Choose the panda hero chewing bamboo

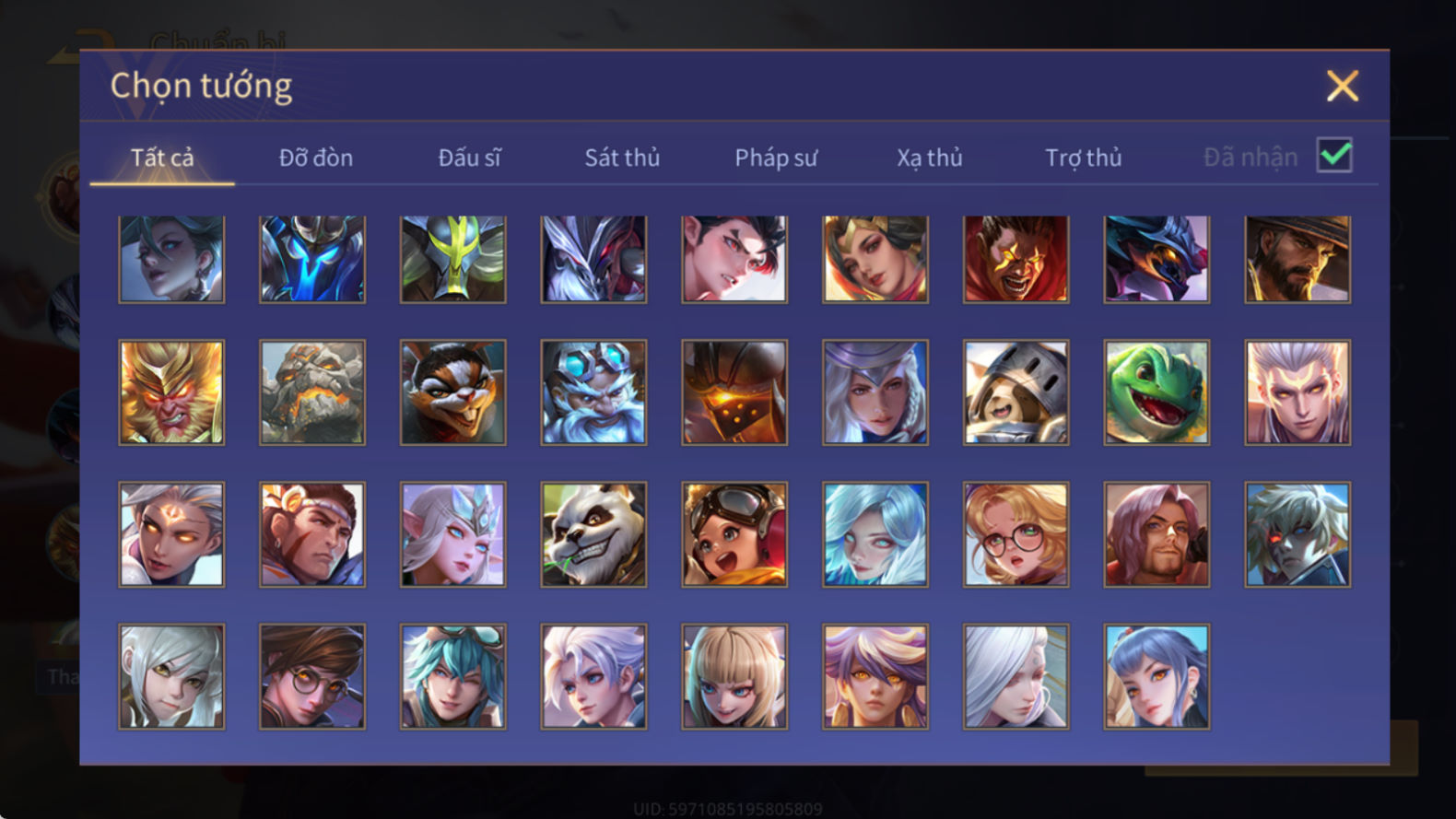tap(593, 534)
